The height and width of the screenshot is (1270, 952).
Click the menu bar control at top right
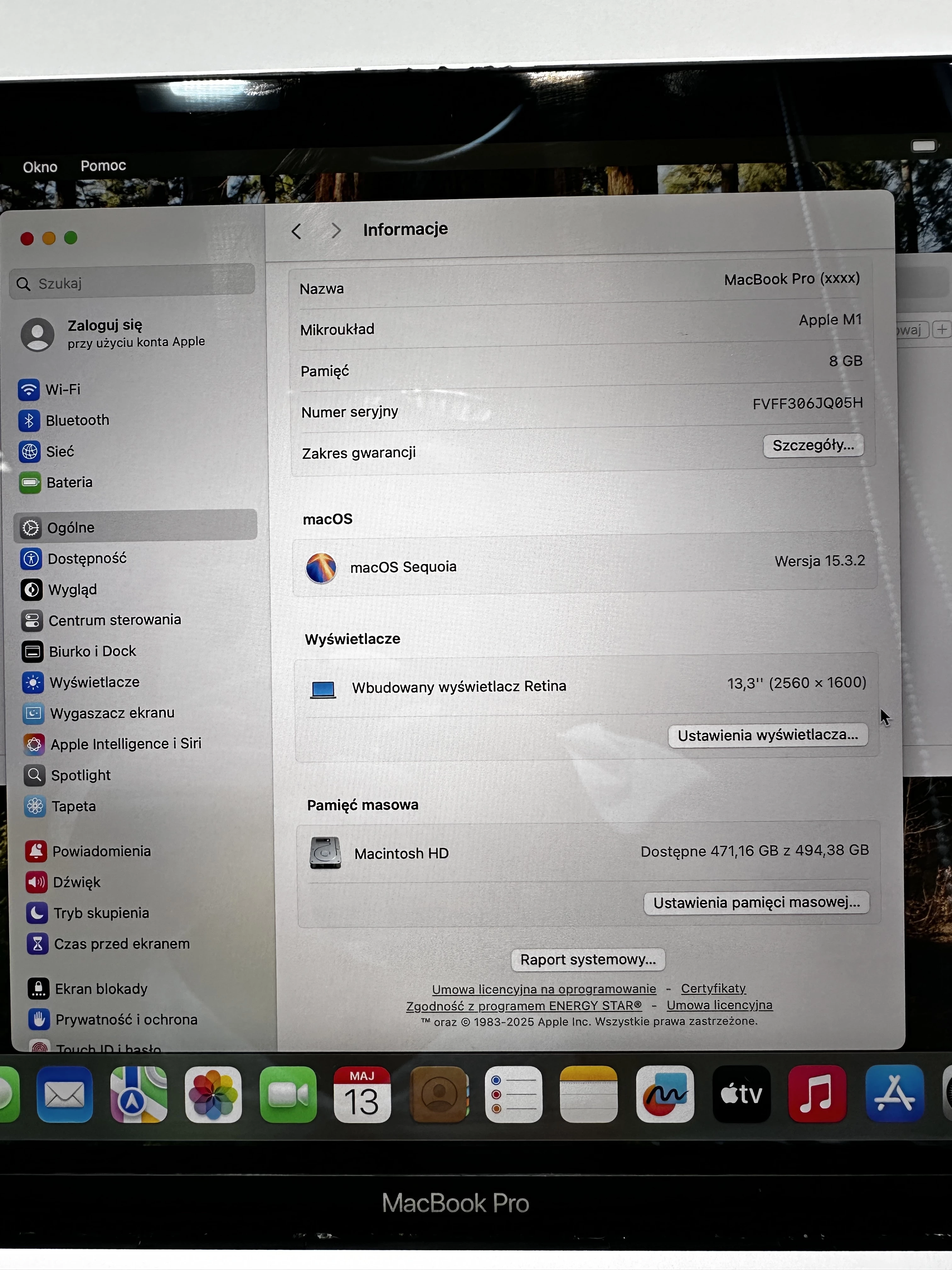[x=924, y=145]
